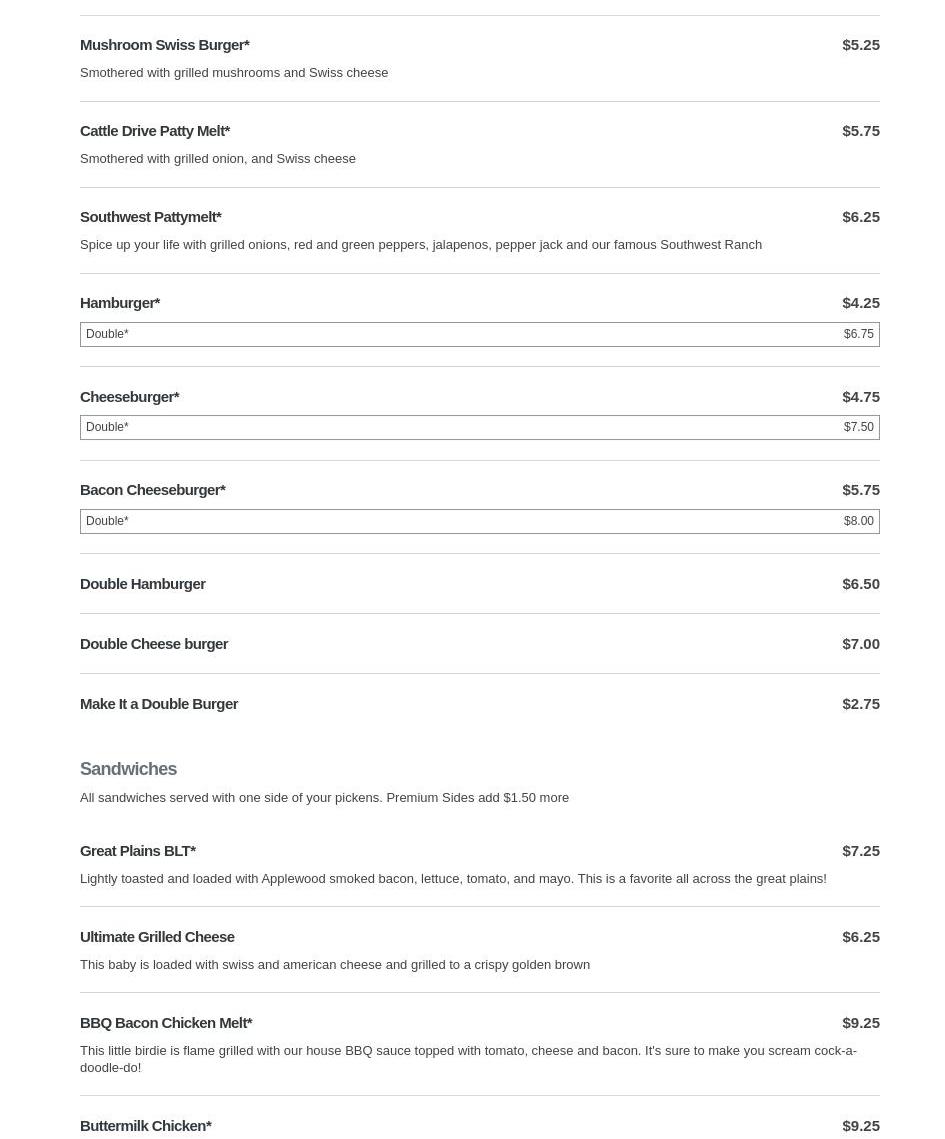Open the Great Plains BLT item
The height and width of the screenshot is (1139, 945).
click(x=138, y=851)
